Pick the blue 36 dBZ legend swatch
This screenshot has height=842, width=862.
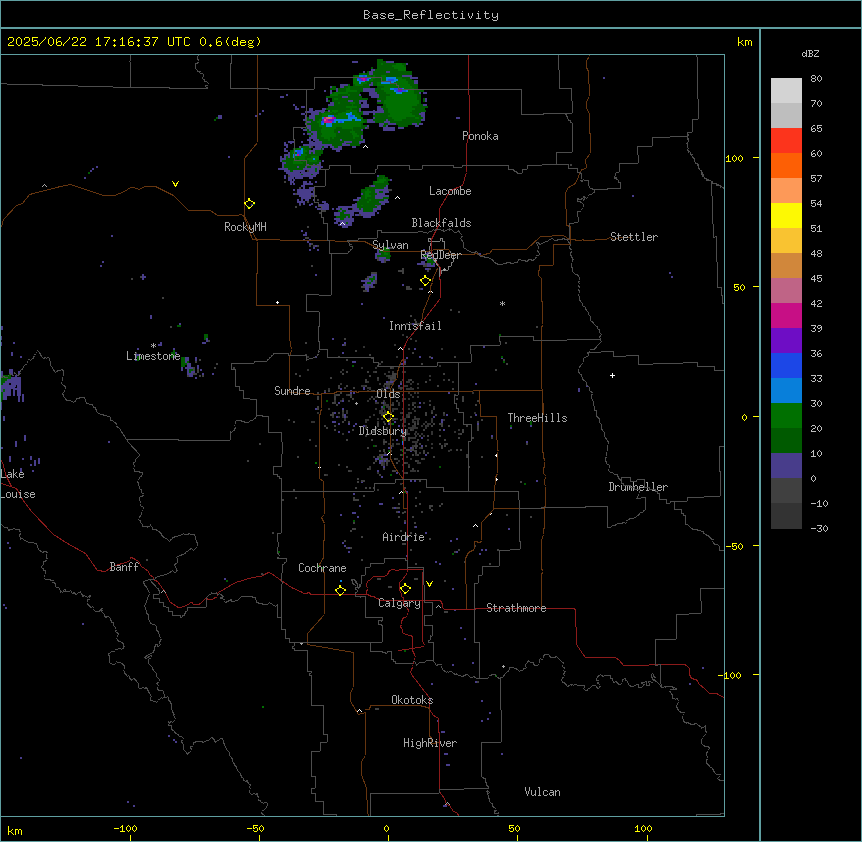pos(786,365)
